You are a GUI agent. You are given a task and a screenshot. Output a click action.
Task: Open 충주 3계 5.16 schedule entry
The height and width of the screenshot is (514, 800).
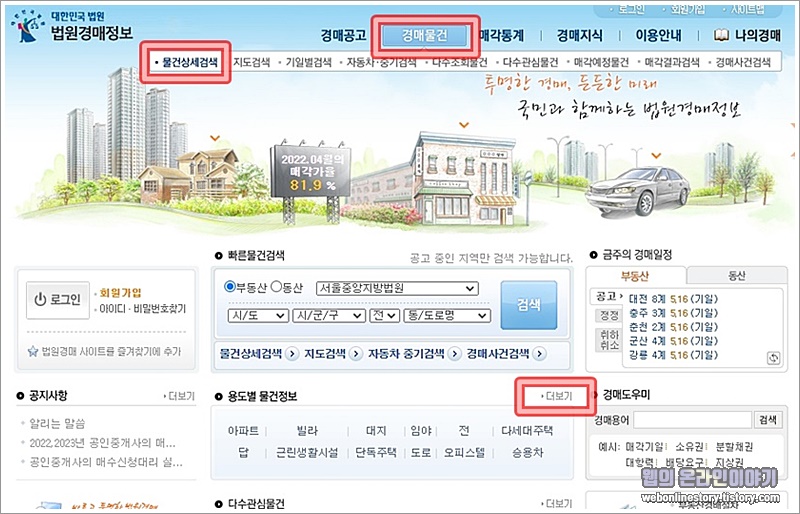click(x=673, y=313)
